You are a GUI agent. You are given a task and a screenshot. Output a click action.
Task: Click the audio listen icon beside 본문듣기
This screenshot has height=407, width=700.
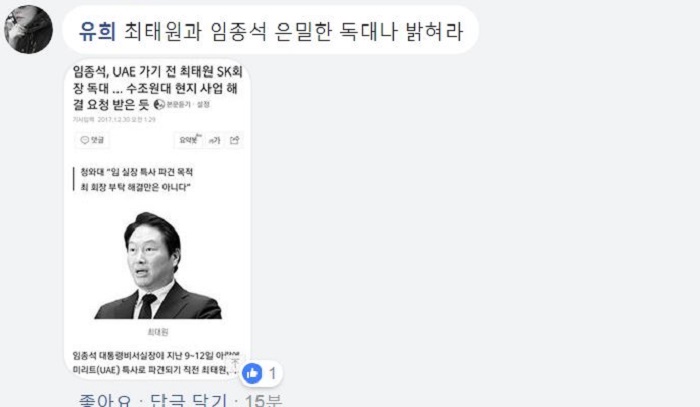click(159, 104)
